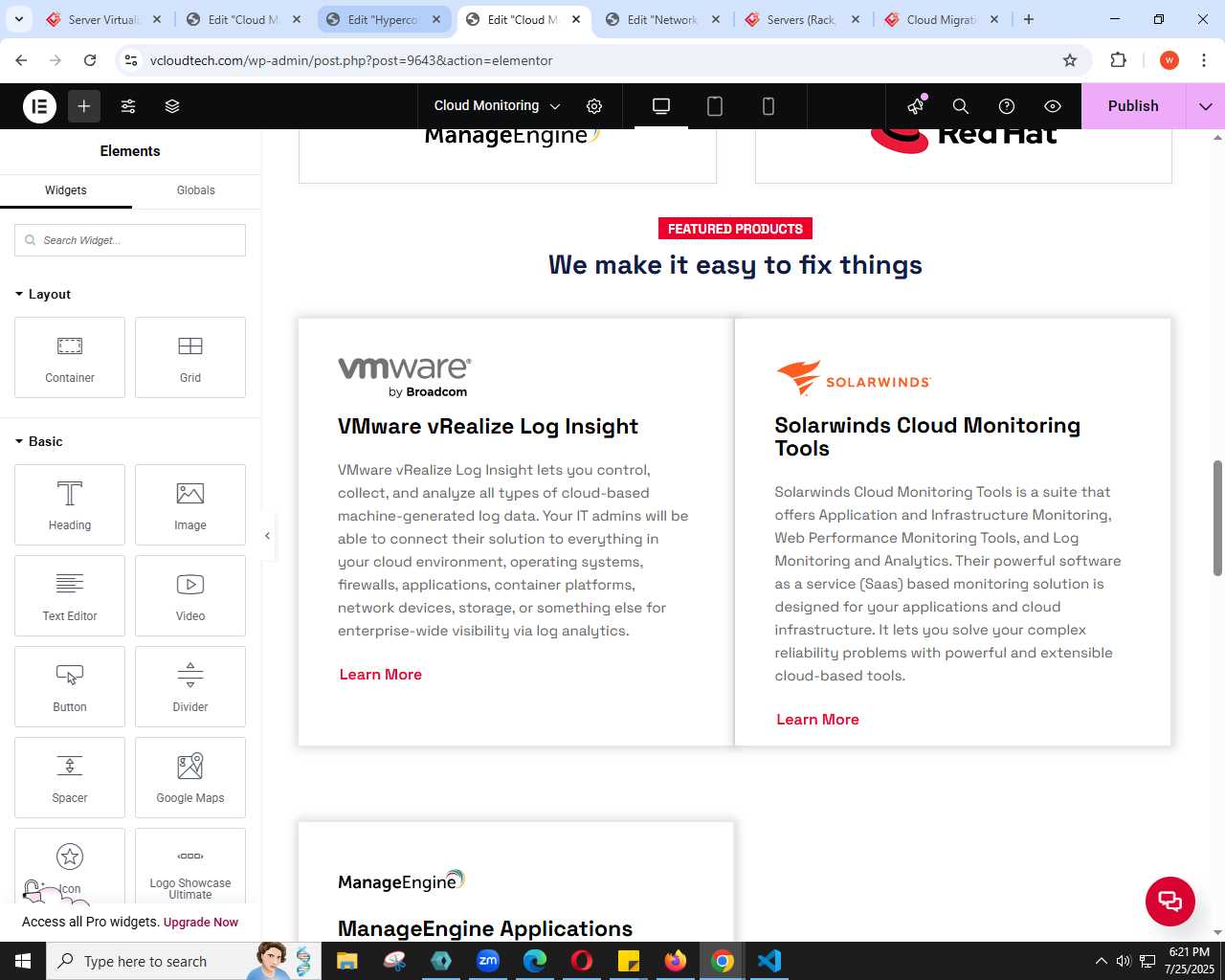Collapse the Basic section

pos(39,441)
